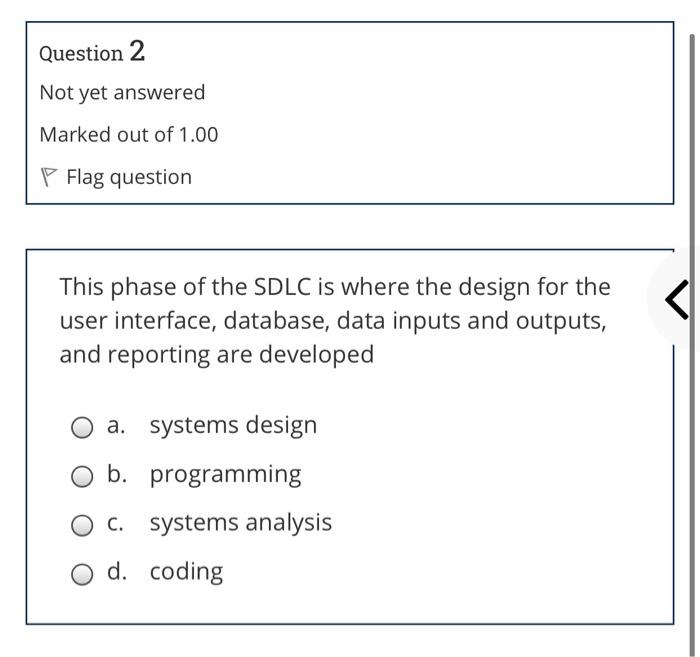Screen dimensions: 700x657
Task: Click the letter "a." option marker
Action: (117, 425)
